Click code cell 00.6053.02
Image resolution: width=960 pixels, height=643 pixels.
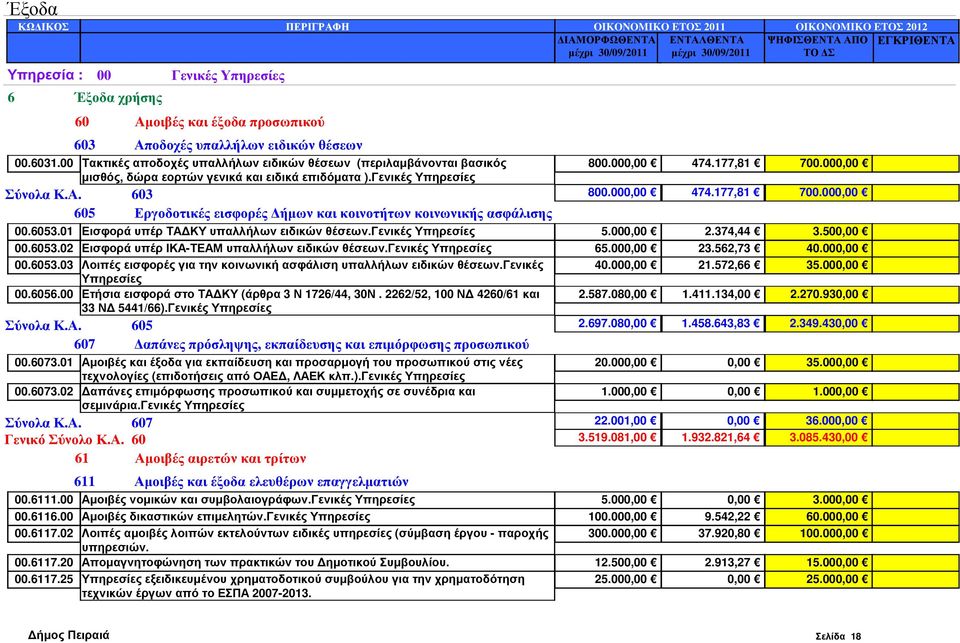coord(43,248)
